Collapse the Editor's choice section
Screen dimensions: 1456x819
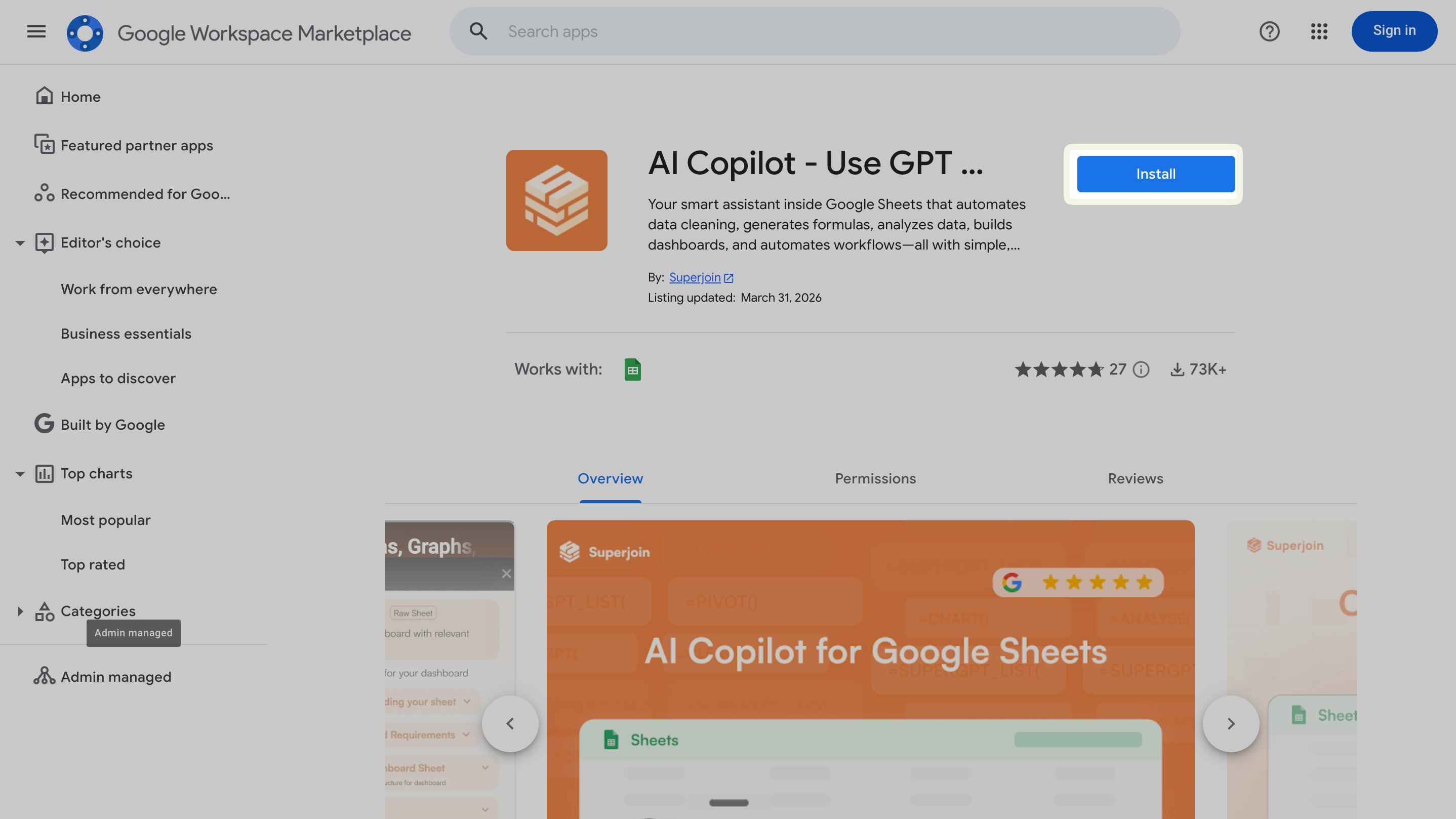click(20, 243)
